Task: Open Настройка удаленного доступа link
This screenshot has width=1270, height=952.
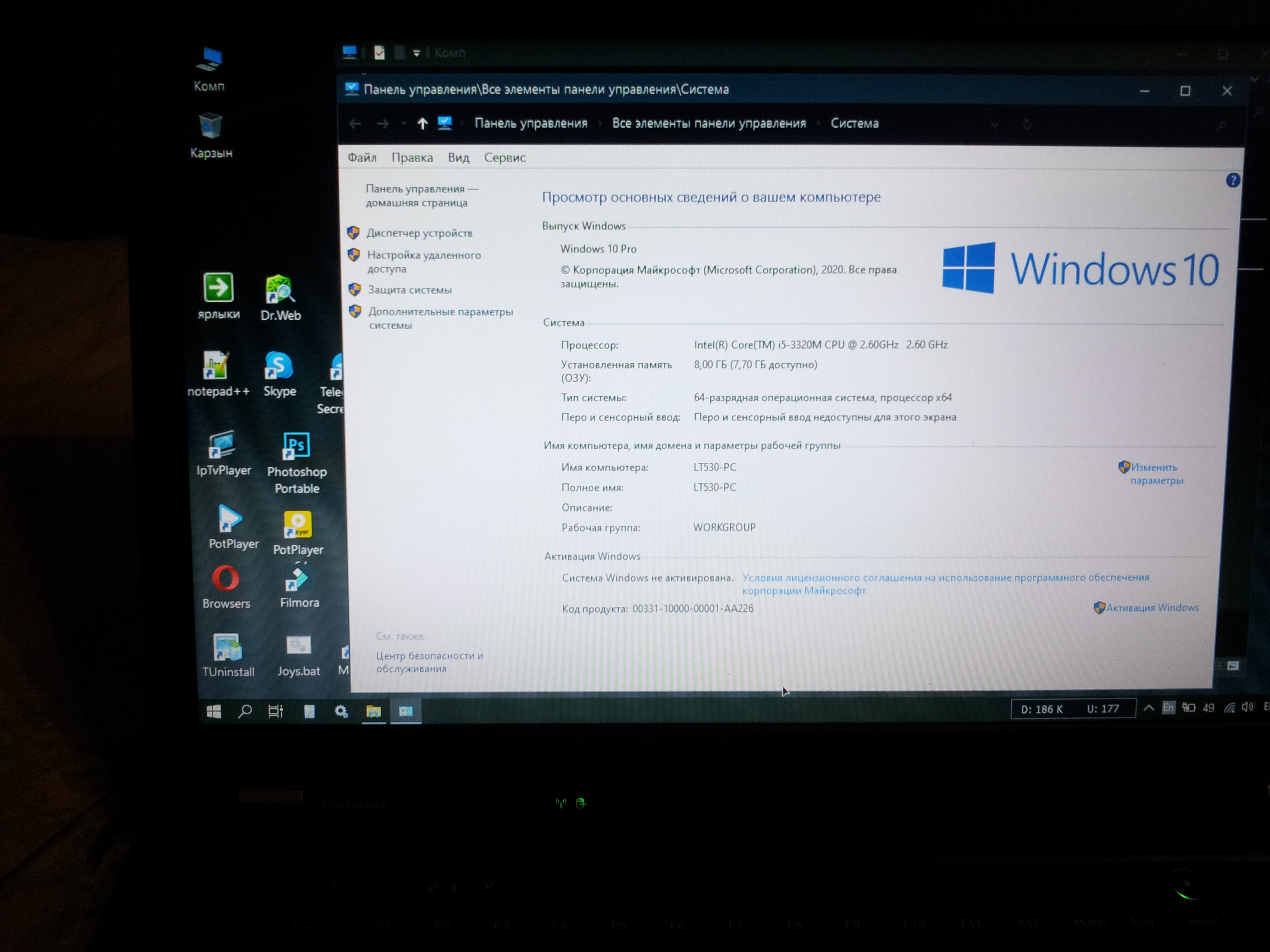Action: [x=424, y=262]
